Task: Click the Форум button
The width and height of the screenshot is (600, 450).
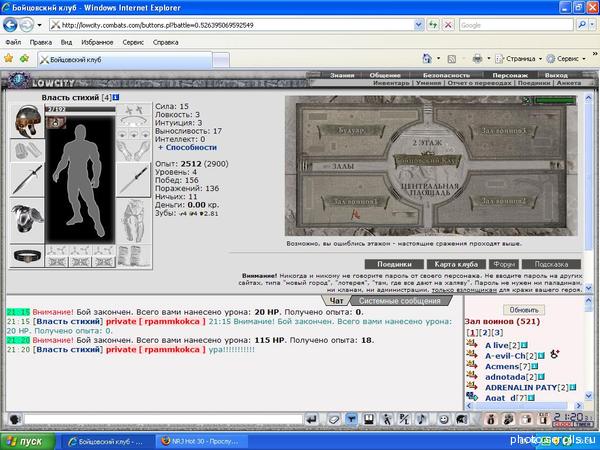Action: pyautogui.click(x=504, y=264)
